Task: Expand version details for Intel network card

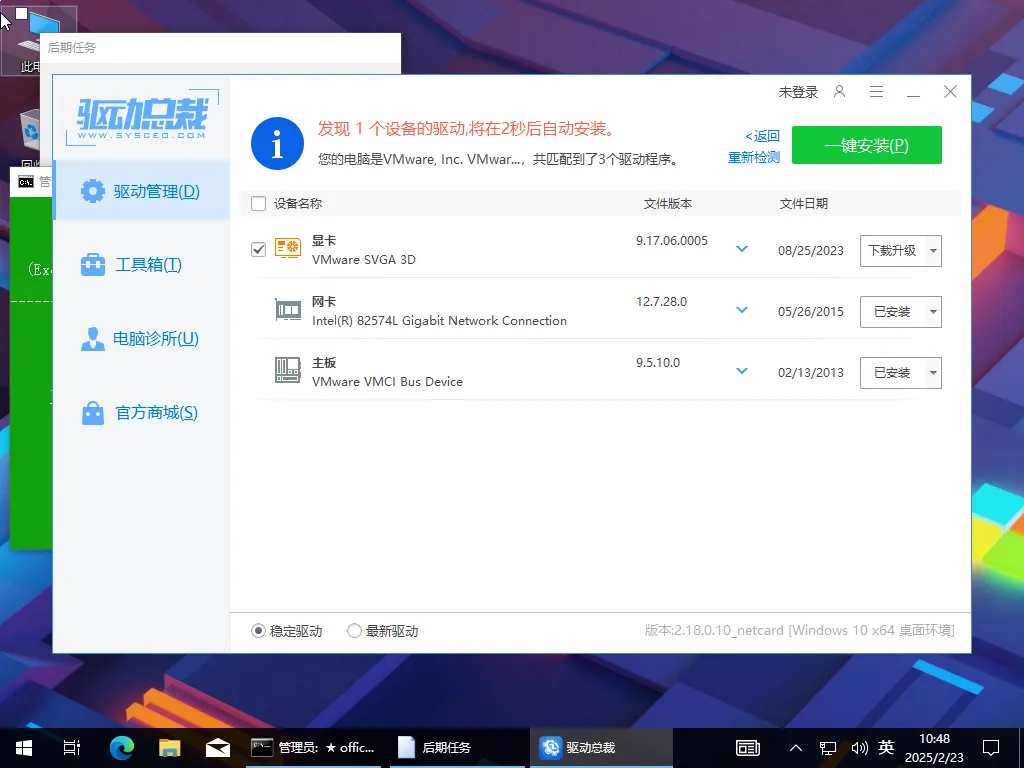Action: coord(741,310)
